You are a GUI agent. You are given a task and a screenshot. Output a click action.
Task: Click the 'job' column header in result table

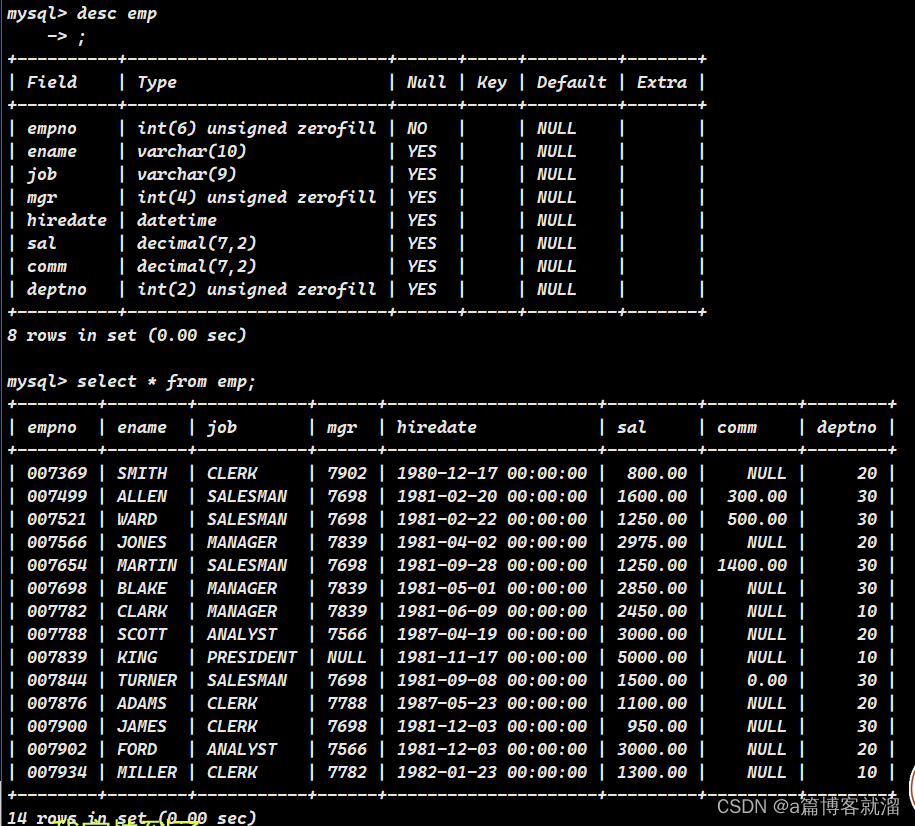(x=222, y=427)
